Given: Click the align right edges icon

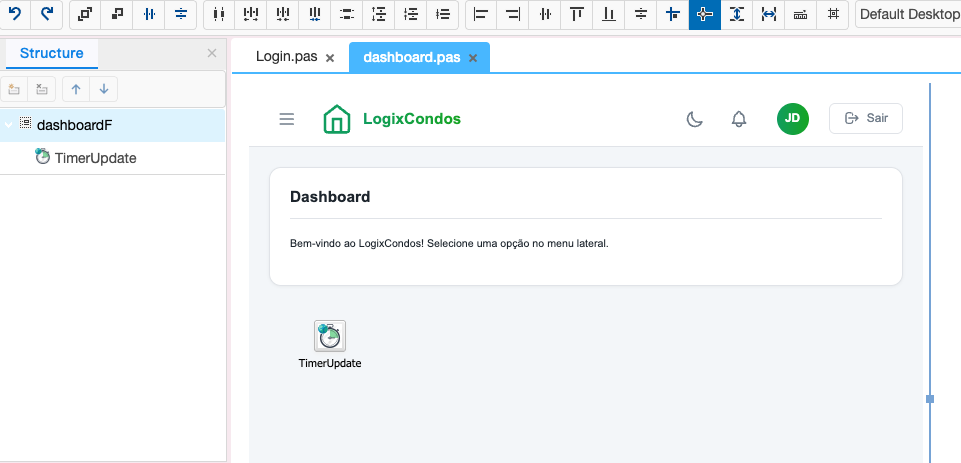Looking at the screenshot, I should click(x=512, y=14).
